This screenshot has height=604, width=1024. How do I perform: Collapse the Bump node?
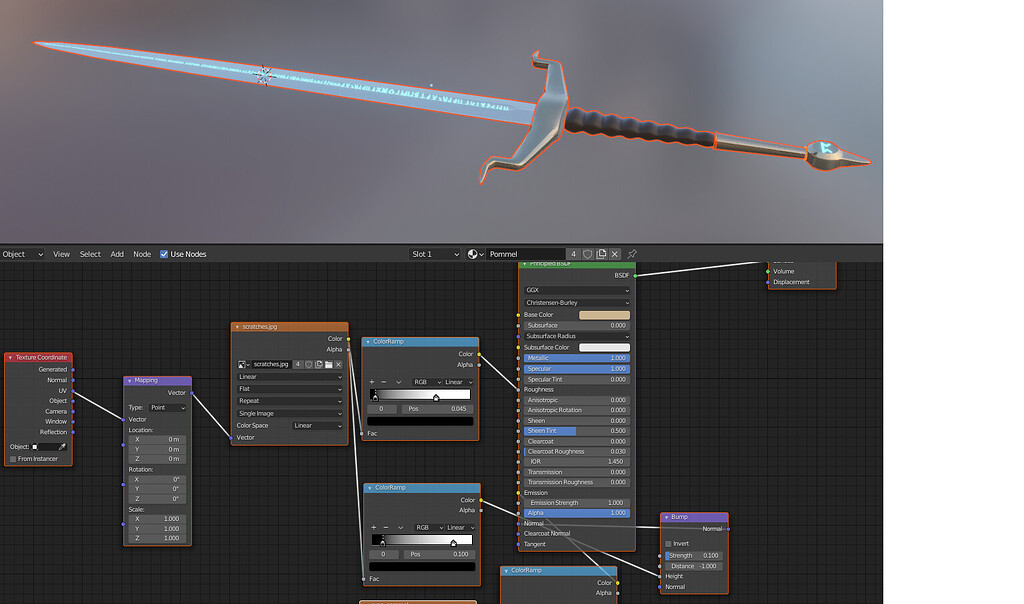666,517
